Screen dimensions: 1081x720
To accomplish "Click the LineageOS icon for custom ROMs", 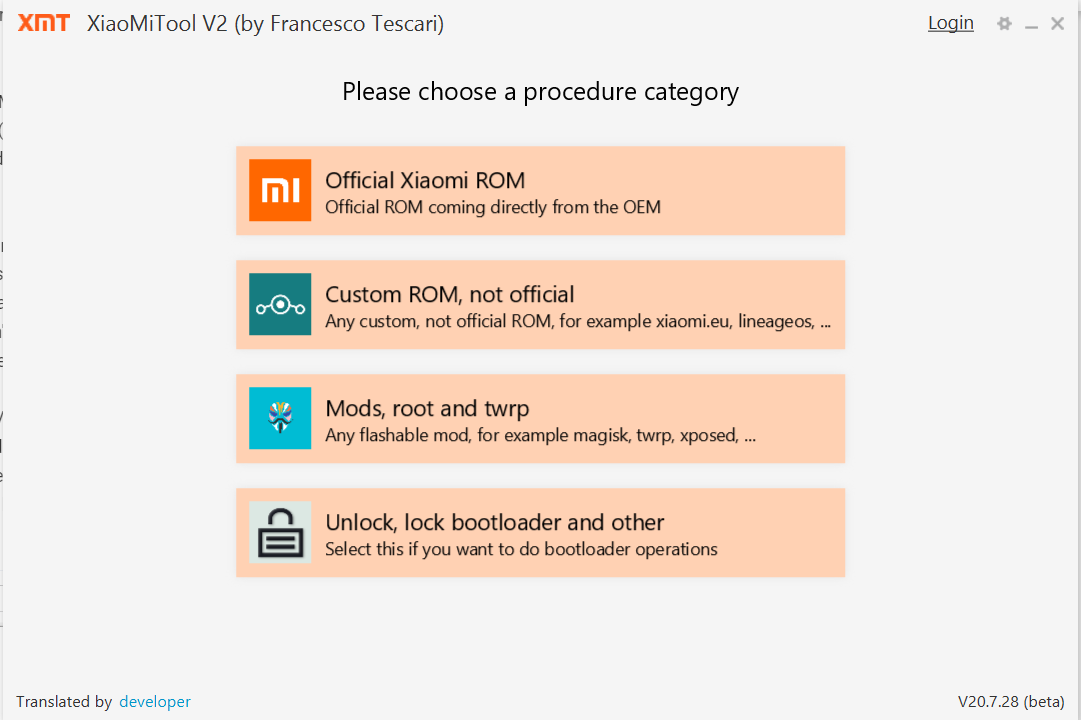I will point(280,304).
